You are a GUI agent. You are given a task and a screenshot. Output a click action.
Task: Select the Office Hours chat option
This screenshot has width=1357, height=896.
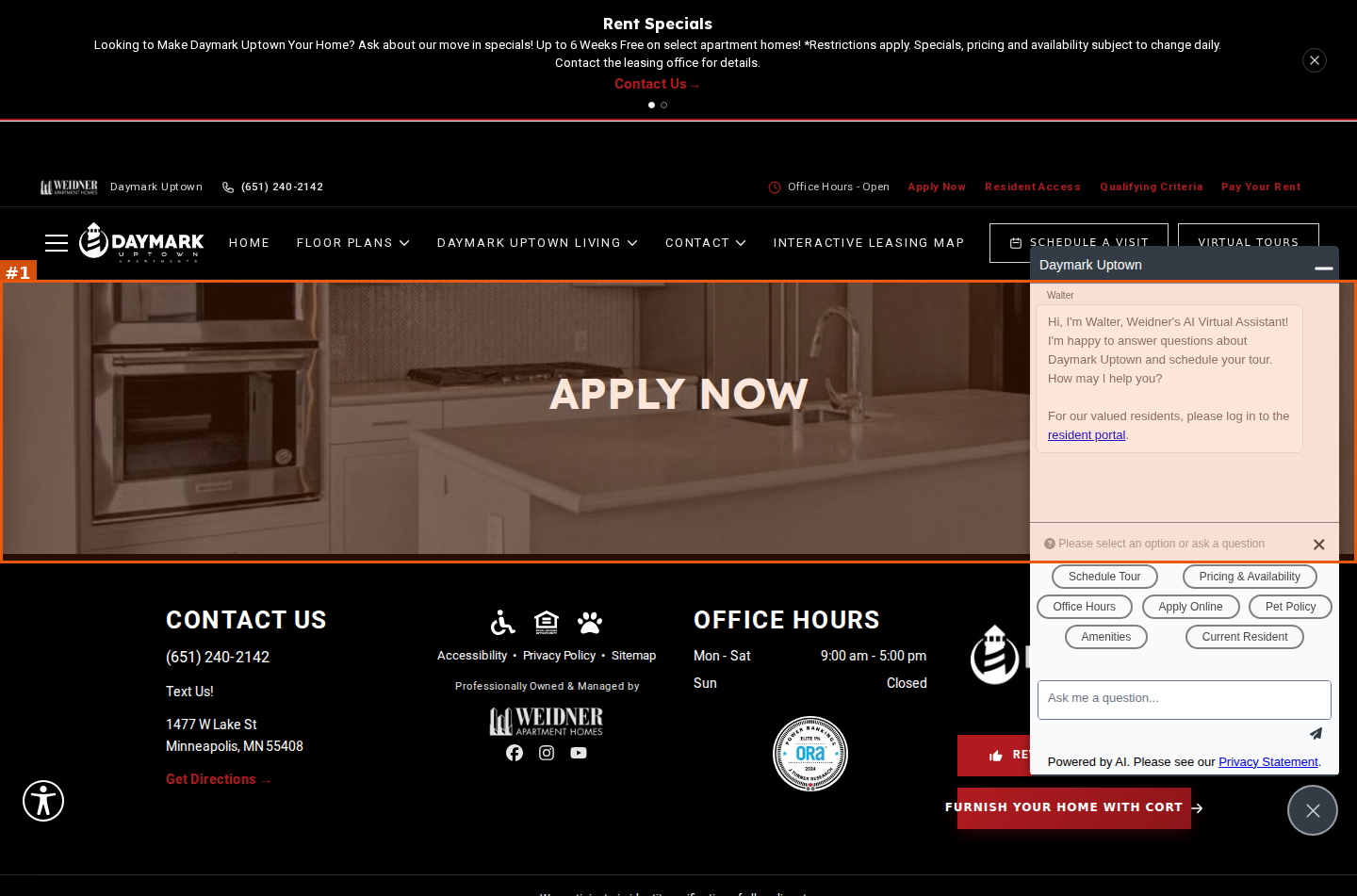point(1085,607)
